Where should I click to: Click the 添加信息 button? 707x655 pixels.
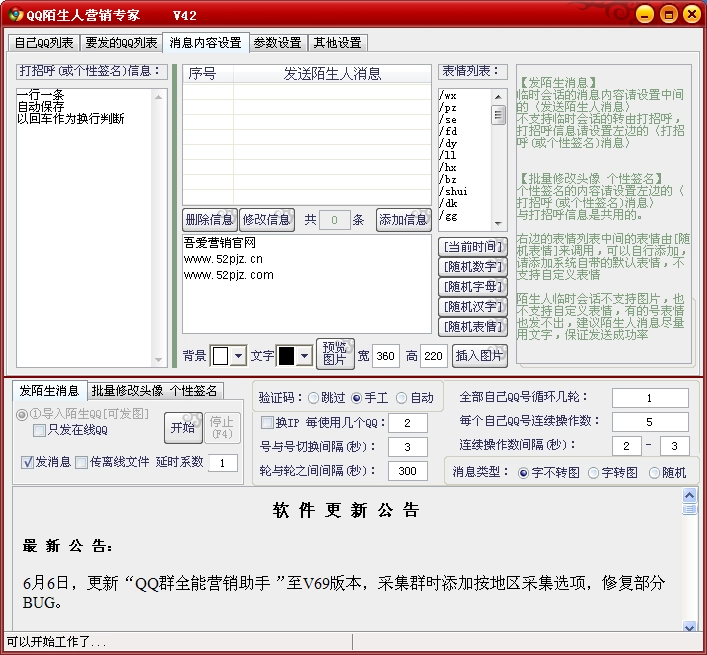click(404, 220)
